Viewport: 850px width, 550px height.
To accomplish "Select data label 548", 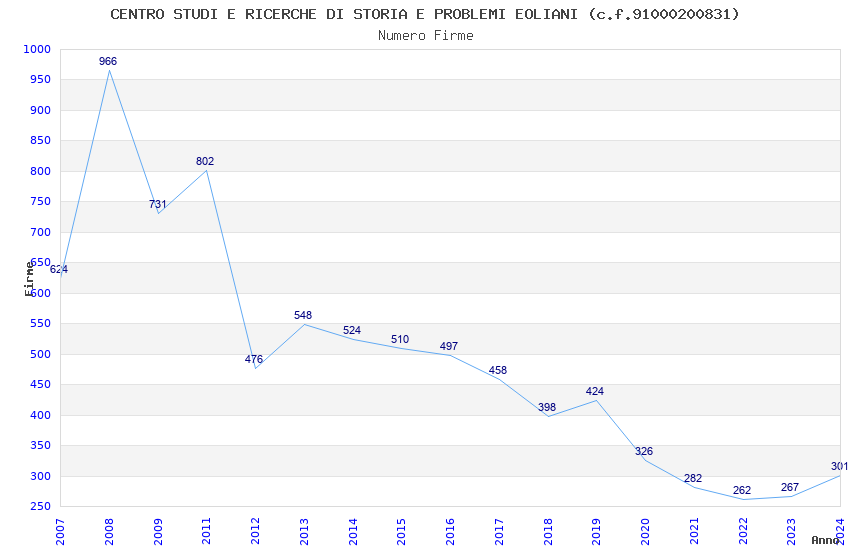I will tap(303, 315).
